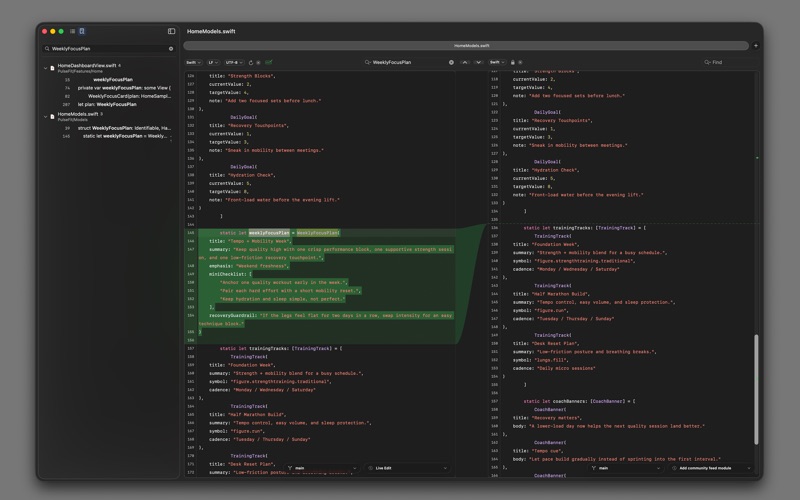This screenshot has width=800, height=500.
Task: Open result line 82 WeeklyFocusCard
Action: pyautogui.click(x=130, y=96)
